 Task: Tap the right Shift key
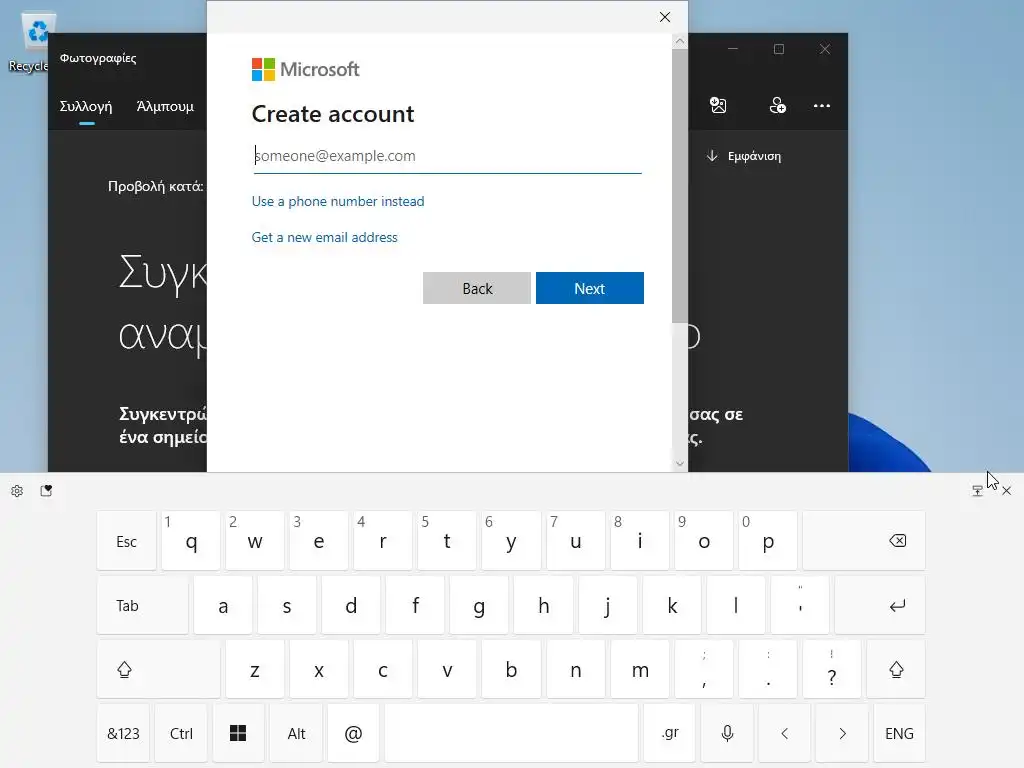click(896, 669)
